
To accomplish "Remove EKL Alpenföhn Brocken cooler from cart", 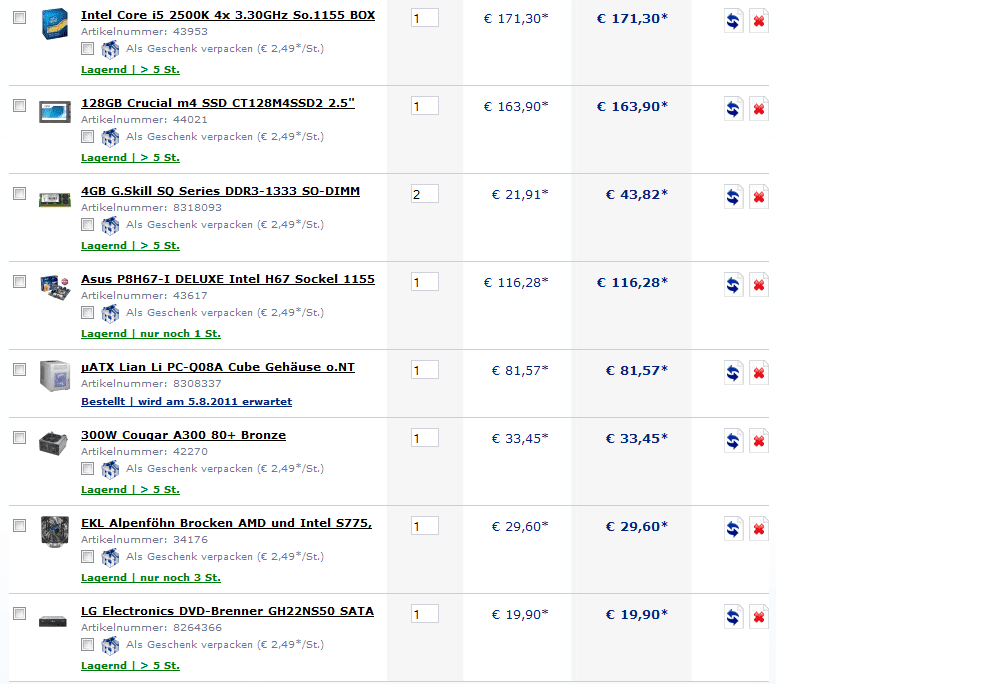I will pos(759,529).
